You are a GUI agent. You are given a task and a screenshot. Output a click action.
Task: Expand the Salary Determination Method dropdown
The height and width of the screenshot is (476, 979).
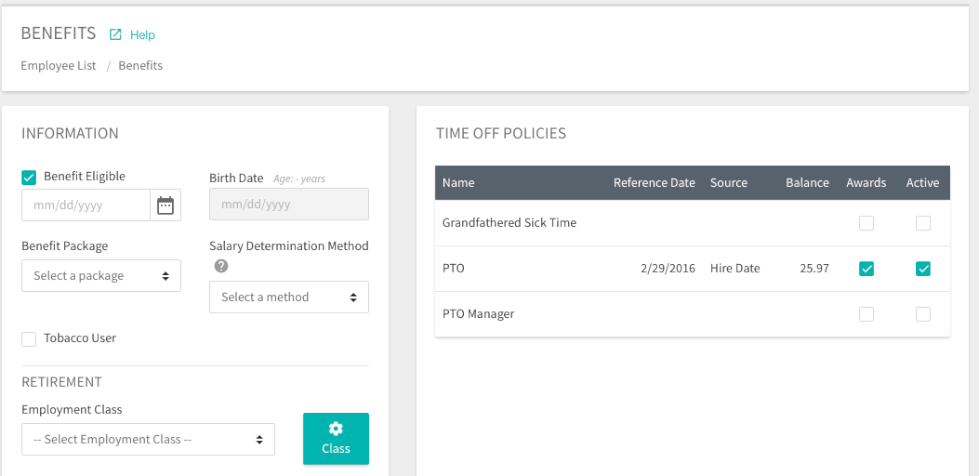[x=289, y=297]
